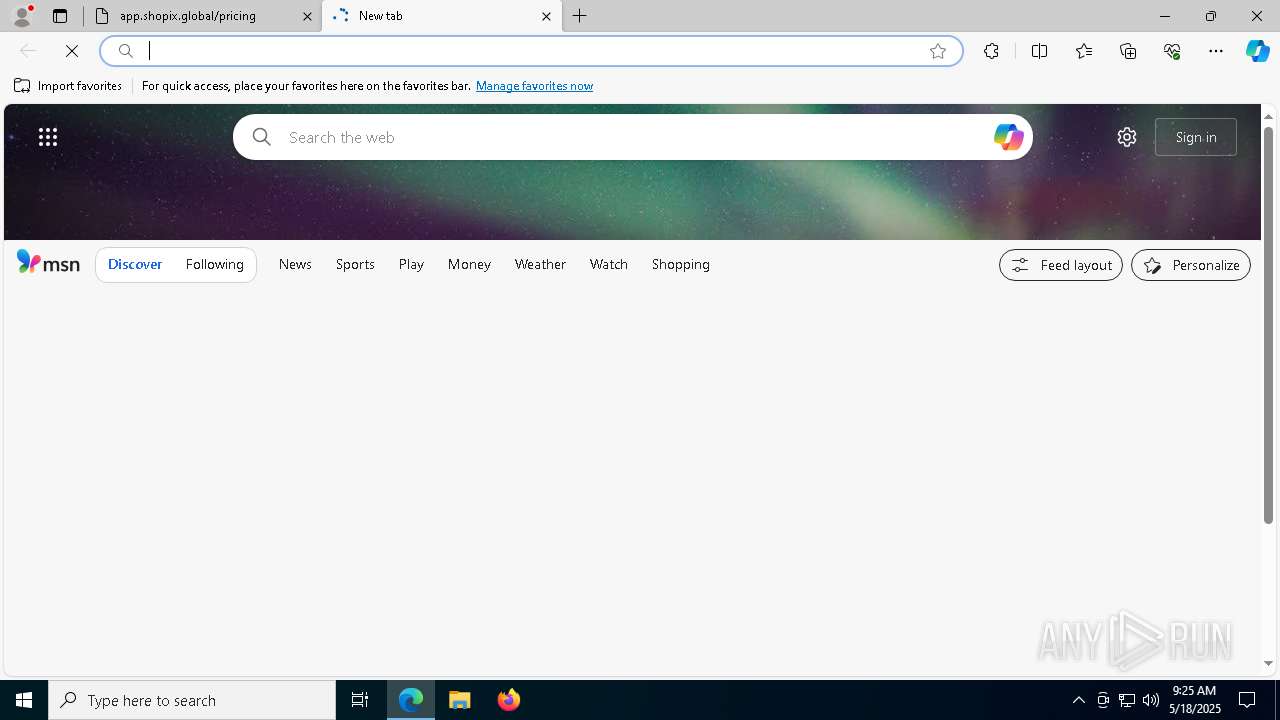Select the Following feed tab
The width and height of the screenshot is (1280, 720).
[x=215, y=264]
